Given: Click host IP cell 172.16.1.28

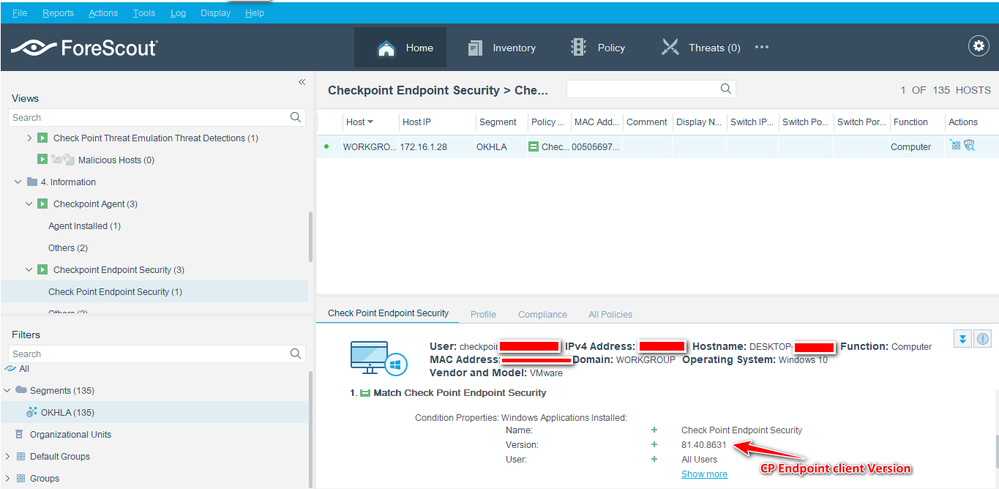Looking at the screenshot, I should 424,146.
